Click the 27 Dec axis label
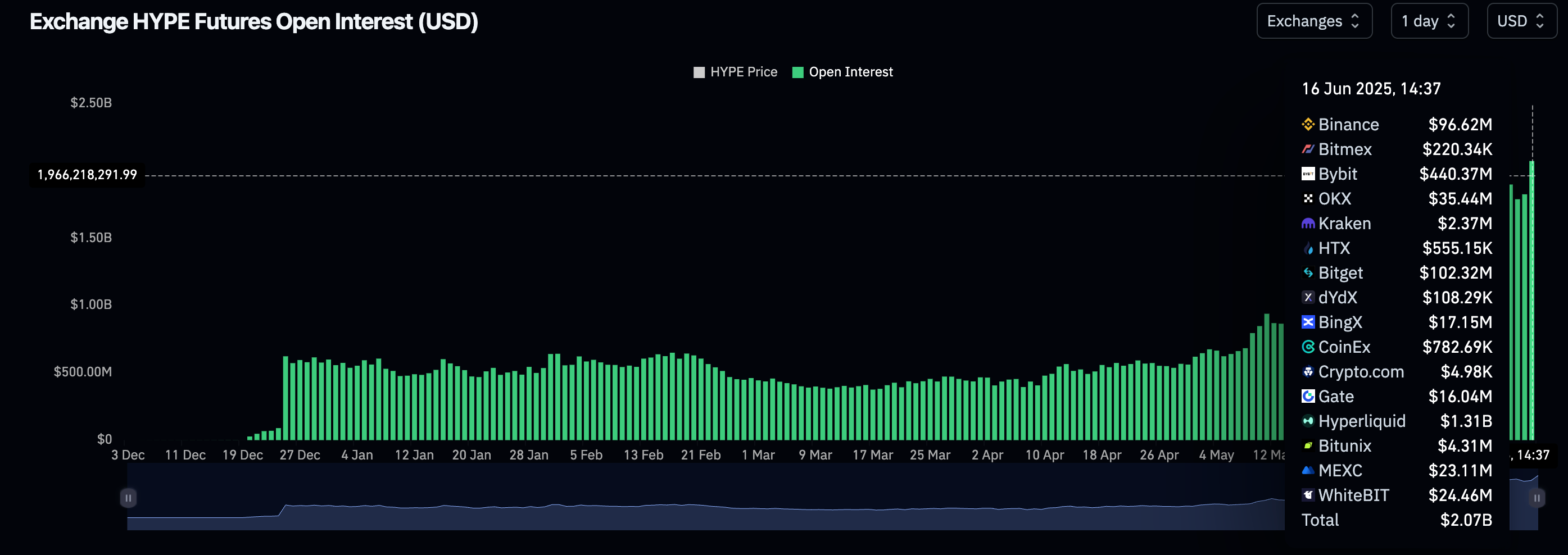This screenshot has width=1568, height=555. [x=300, y=455]
